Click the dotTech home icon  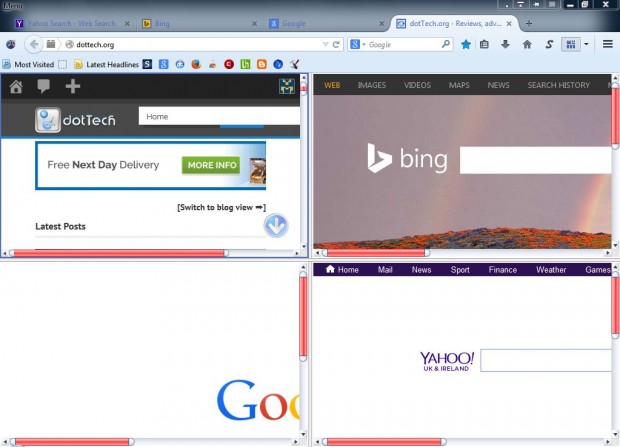point(16,86)
